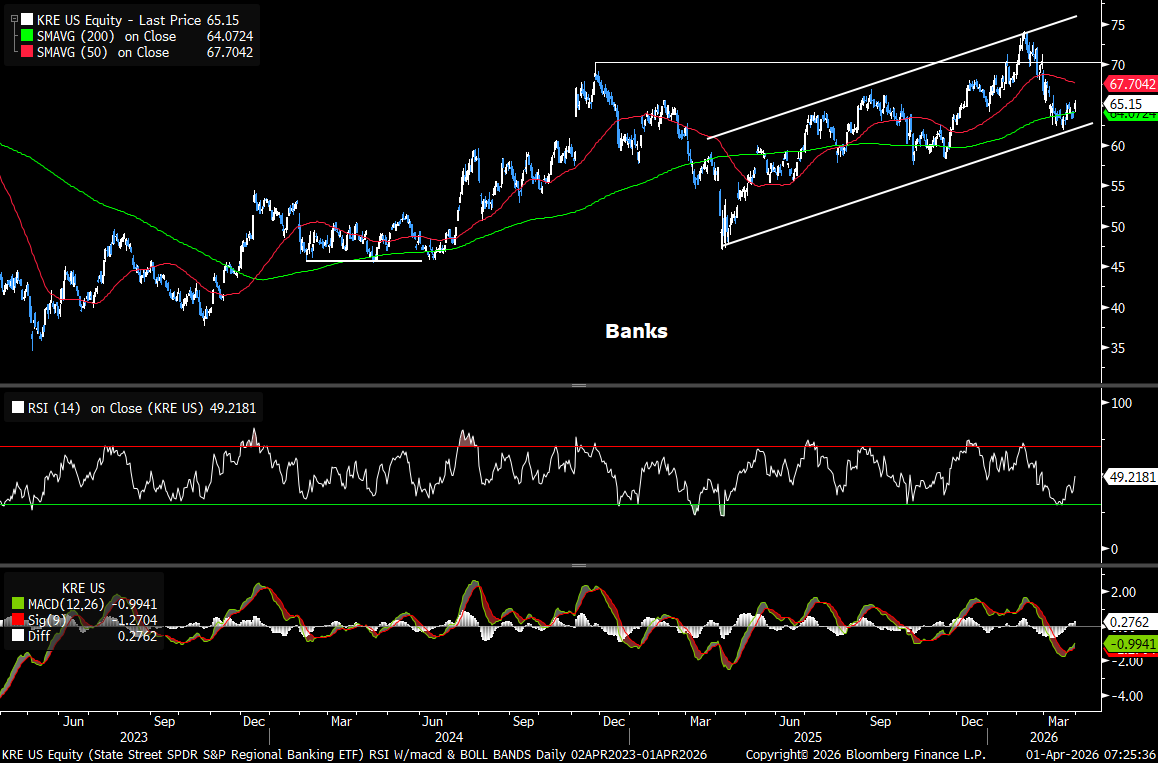Click the green SMAVG (200) color swatch

27,36
